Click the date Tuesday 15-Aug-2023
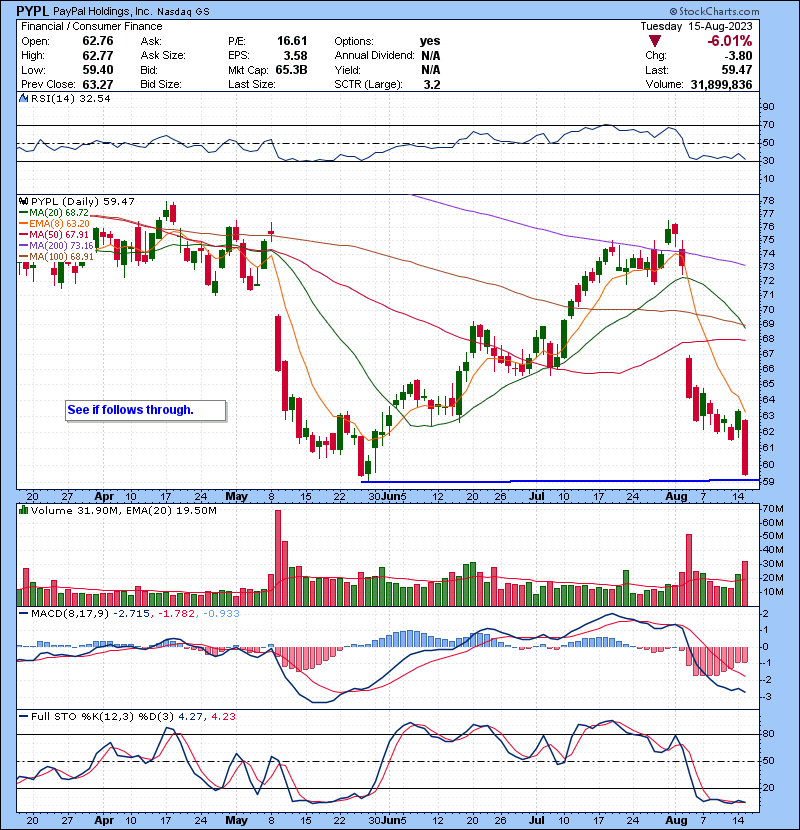 coord(696,26)
